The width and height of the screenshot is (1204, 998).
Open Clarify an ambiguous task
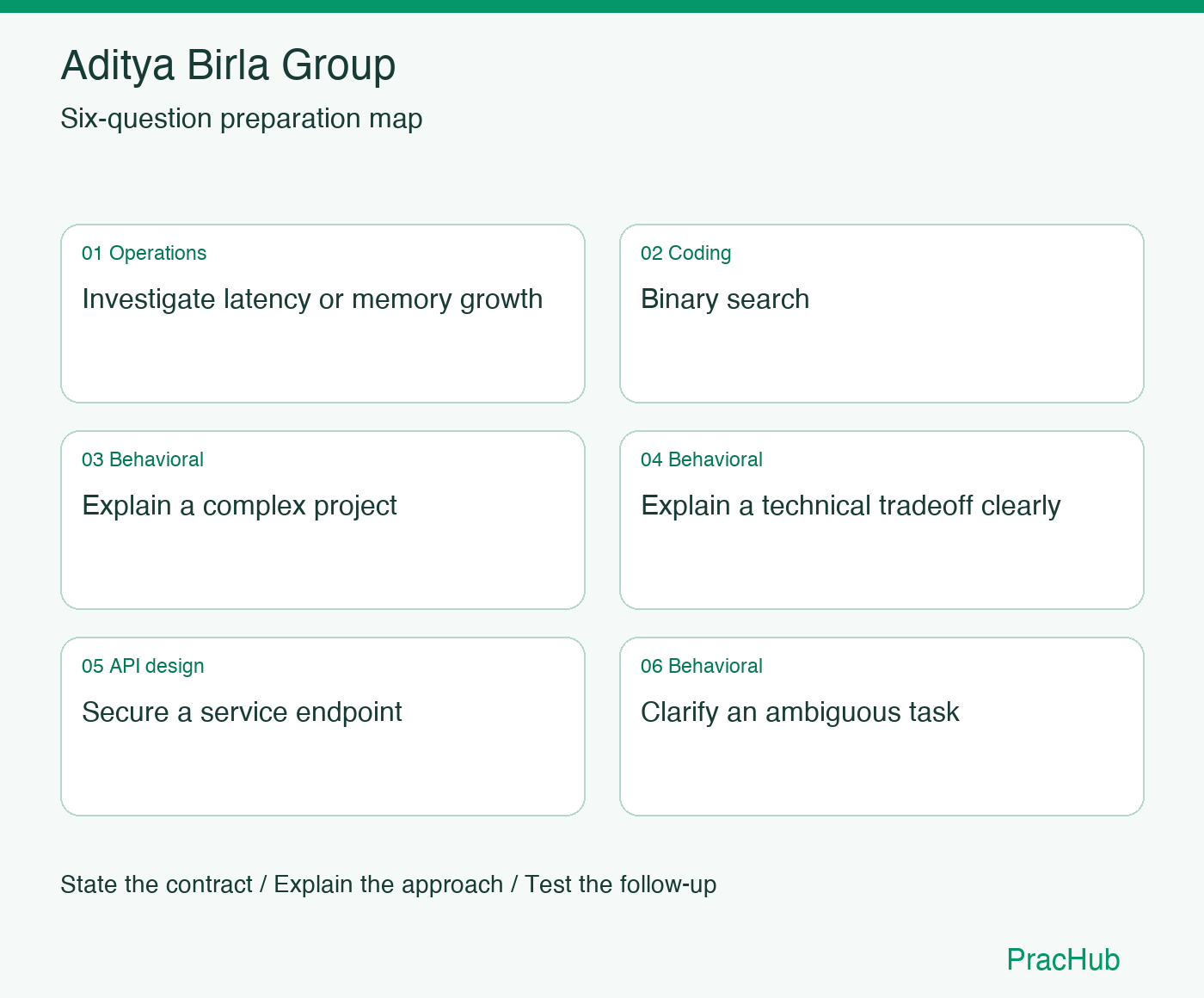click(x=800, y=712)
